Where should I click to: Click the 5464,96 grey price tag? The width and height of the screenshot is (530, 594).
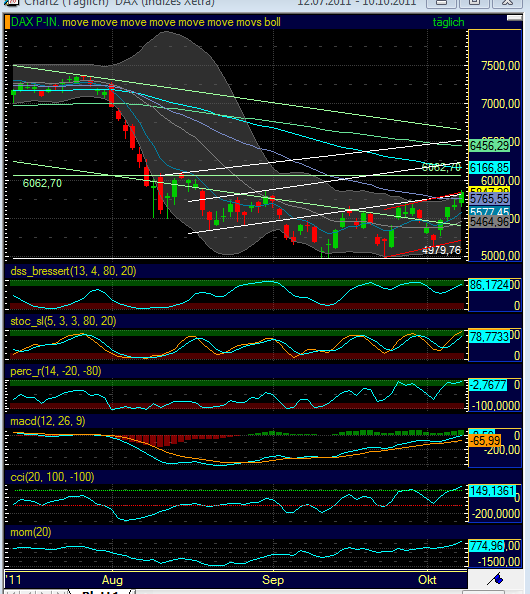489,222
